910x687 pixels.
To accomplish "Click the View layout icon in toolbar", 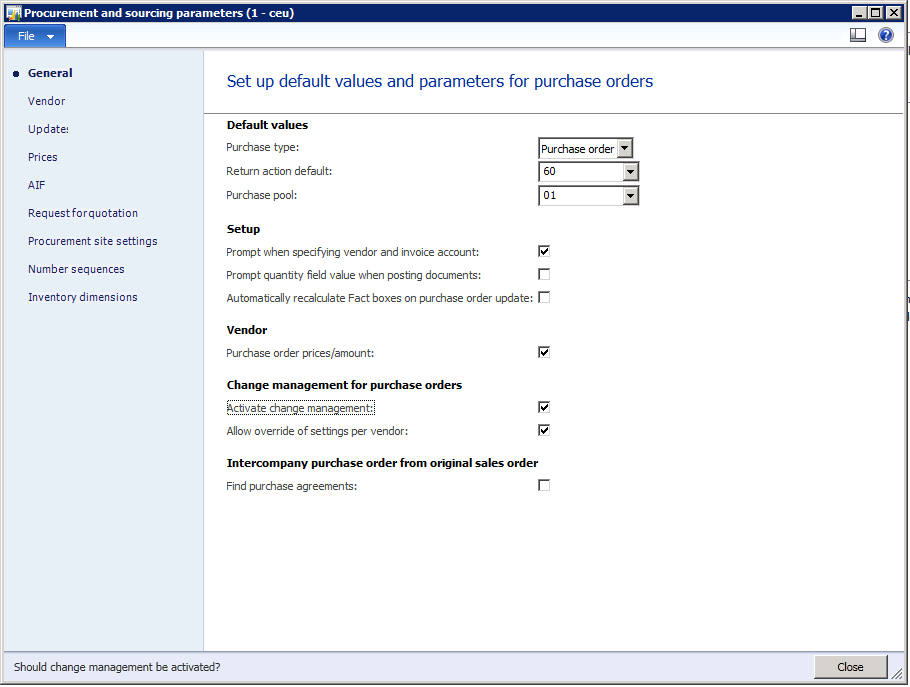I will [x=858, y=35].
